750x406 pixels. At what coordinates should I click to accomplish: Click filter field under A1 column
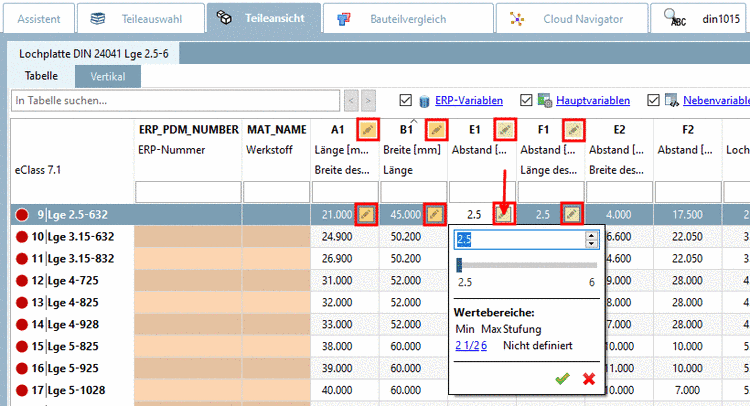coord(345,192)
